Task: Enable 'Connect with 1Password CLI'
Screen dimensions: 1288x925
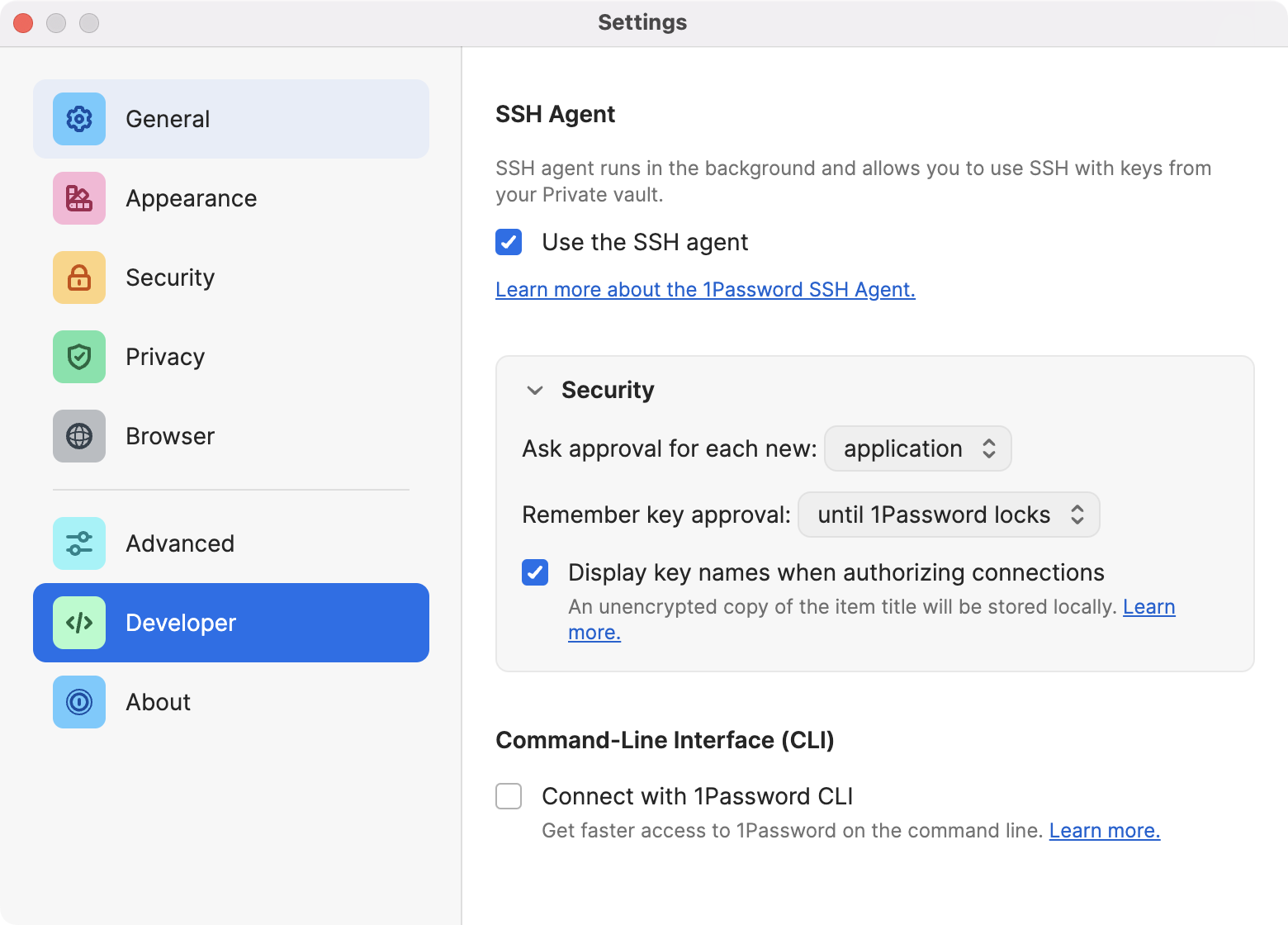Action: 509,796
